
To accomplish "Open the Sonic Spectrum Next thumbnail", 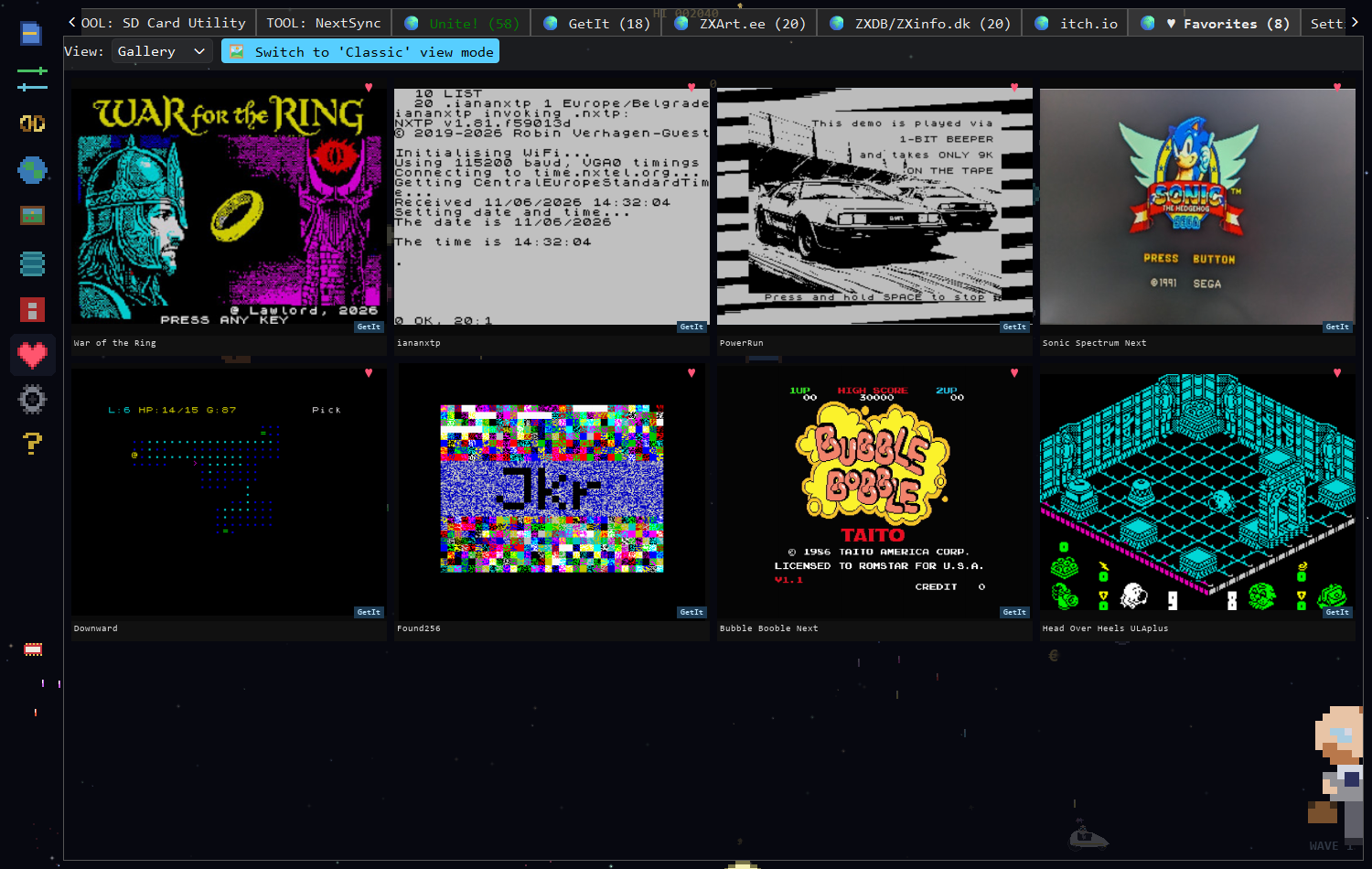I will point(1197,207).
